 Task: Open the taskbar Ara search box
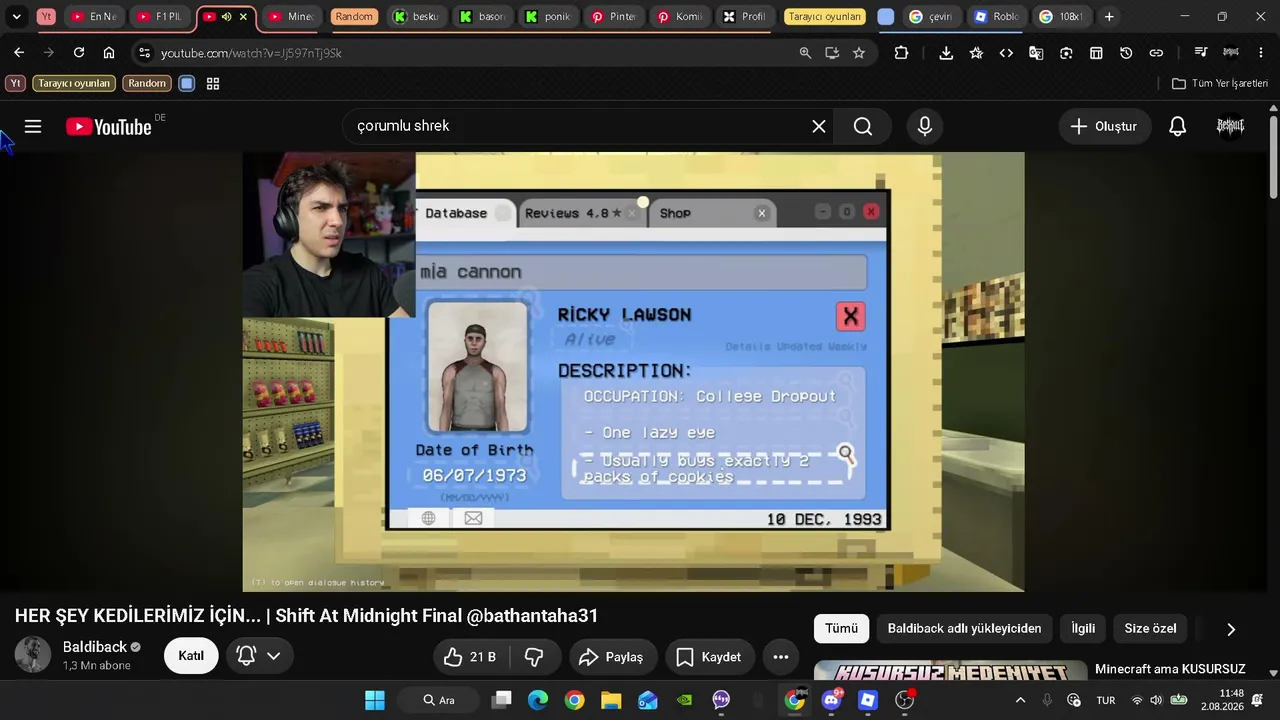(x=439, y=700)
